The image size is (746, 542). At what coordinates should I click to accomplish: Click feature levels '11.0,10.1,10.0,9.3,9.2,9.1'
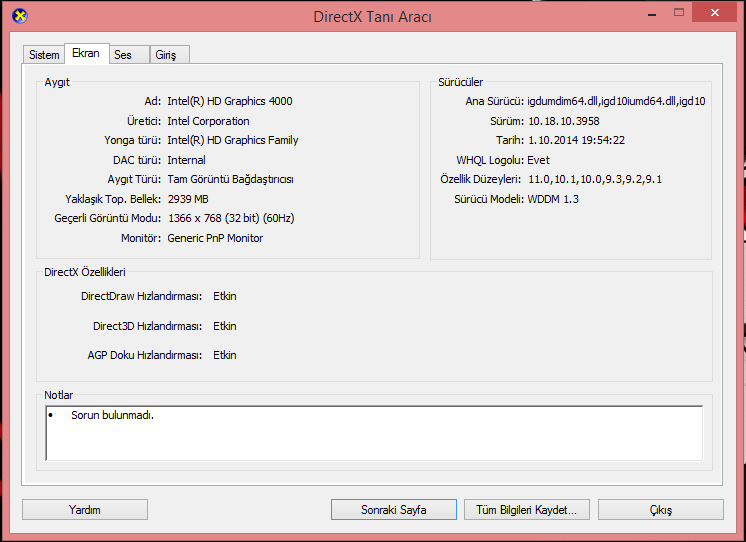(x=595, y=179)
